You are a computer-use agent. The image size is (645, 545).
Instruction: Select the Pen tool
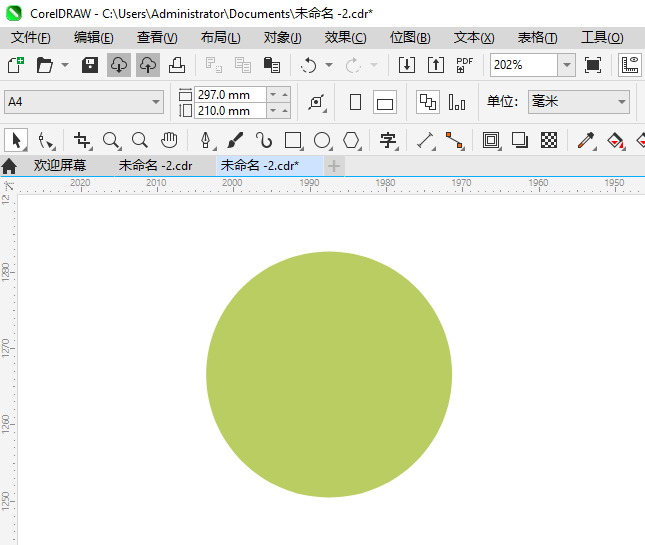[x=206, y=140]
